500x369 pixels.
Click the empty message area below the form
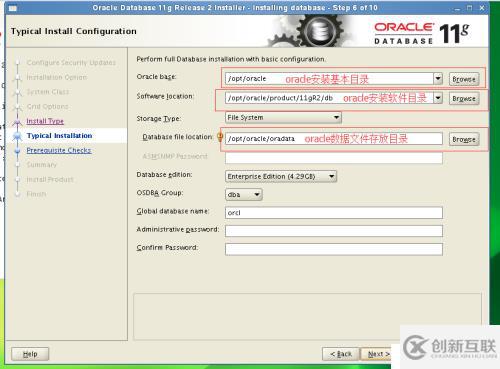click(x=307, y=317)
